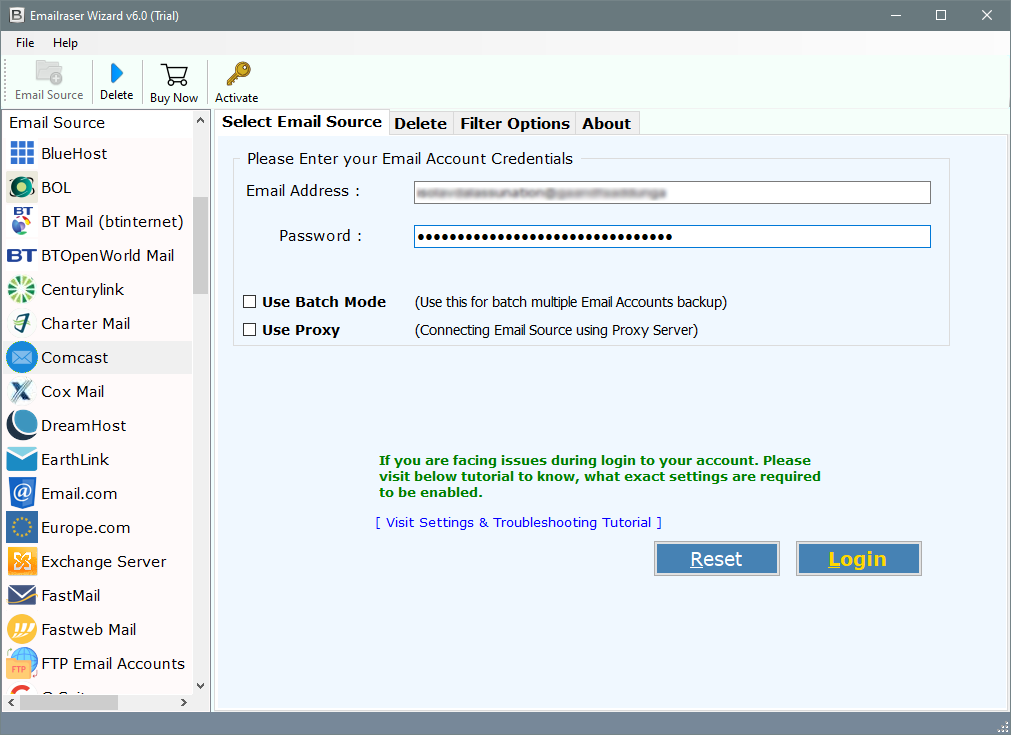This screenshot has width=1011, height=735.
Task: Select the FastMail icon
Action: pos(22,596)
